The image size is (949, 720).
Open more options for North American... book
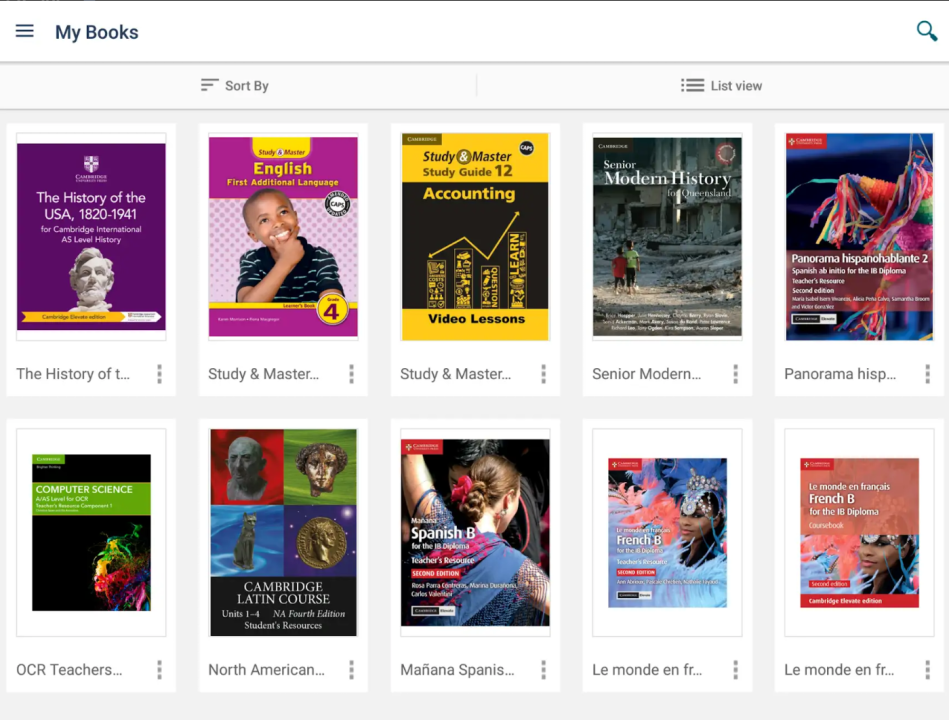point(352,670)
